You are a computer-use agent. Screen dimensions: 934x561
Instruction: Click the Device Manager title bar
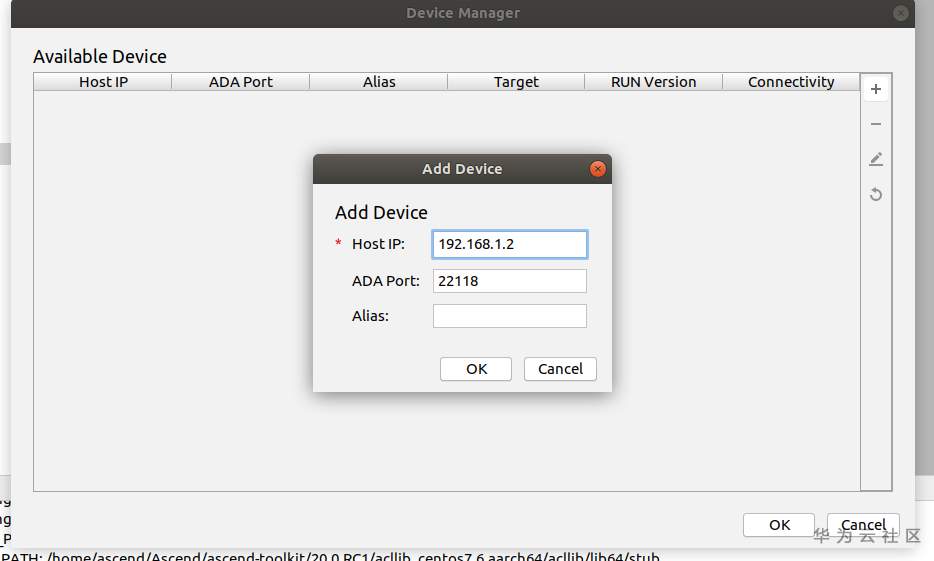click(463, 13)
